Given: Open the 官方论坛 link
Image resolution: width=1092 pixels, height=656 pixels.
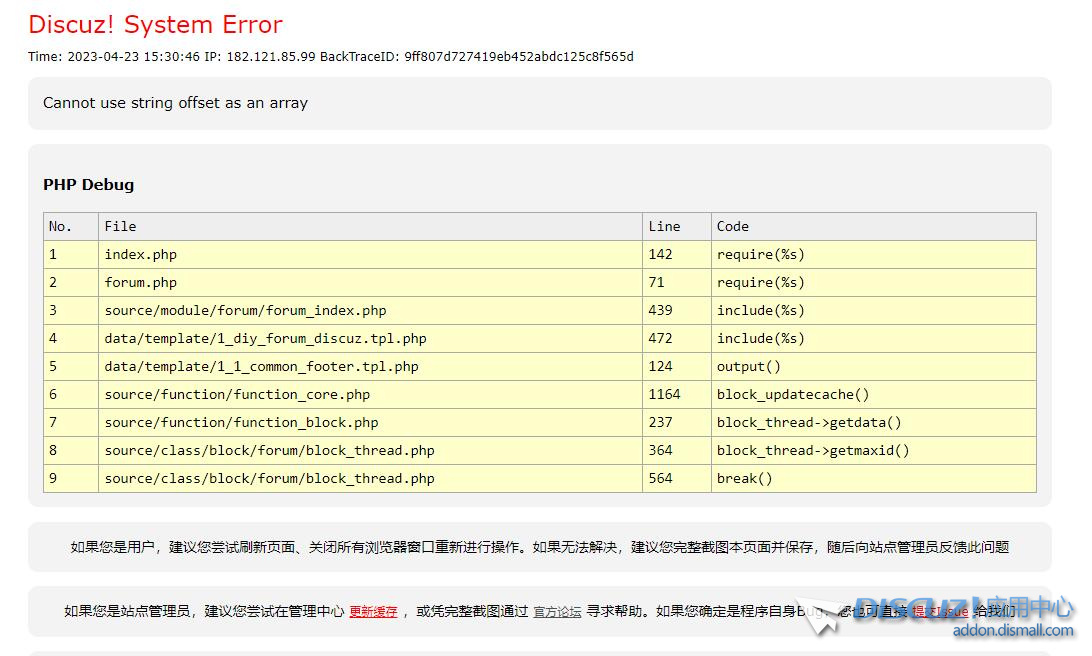Looking at the screenshot, I should (x=557, y=611).
